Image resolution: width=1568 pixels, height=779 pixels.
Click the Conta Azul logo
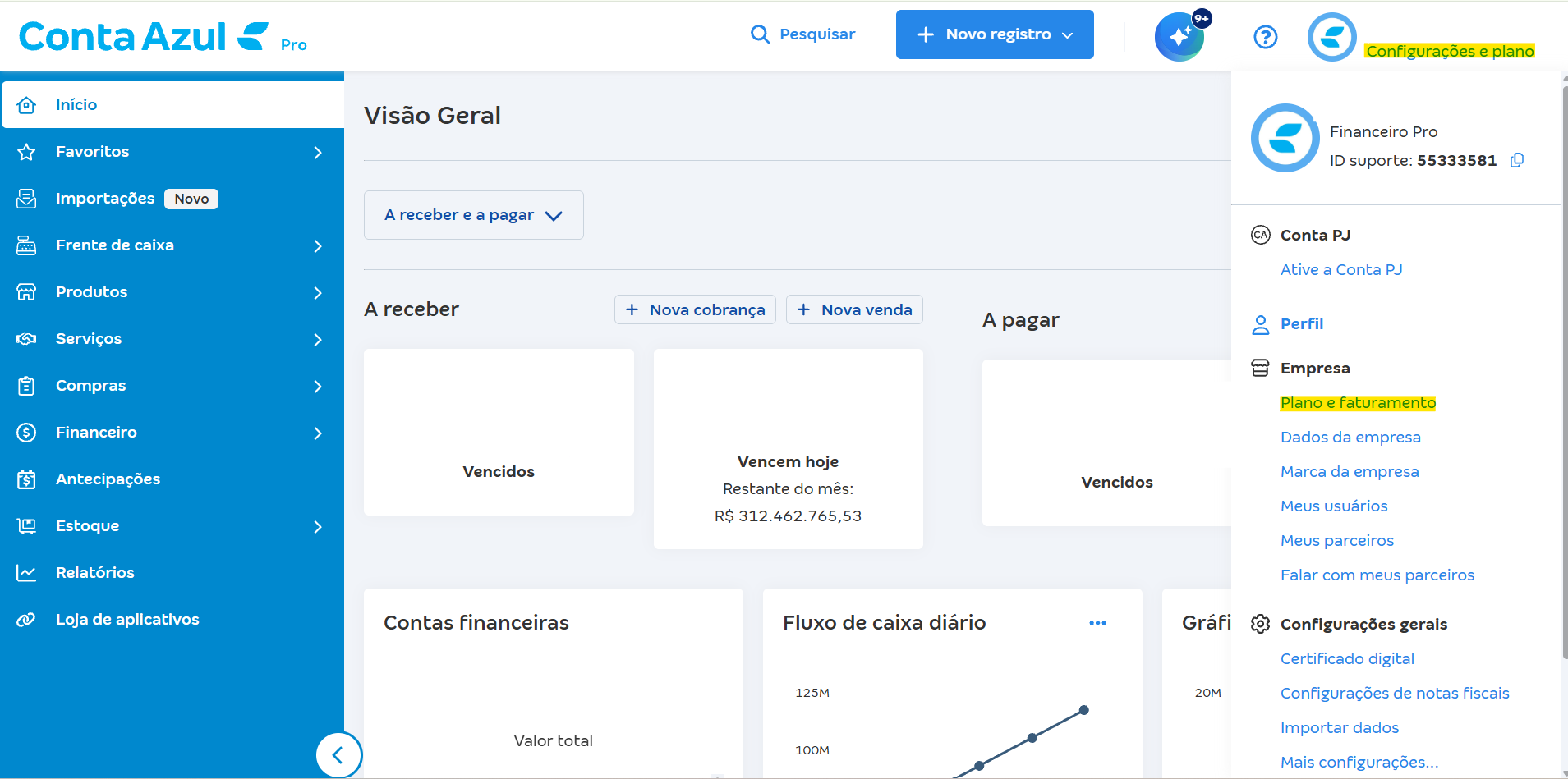[x=163, y=37]
